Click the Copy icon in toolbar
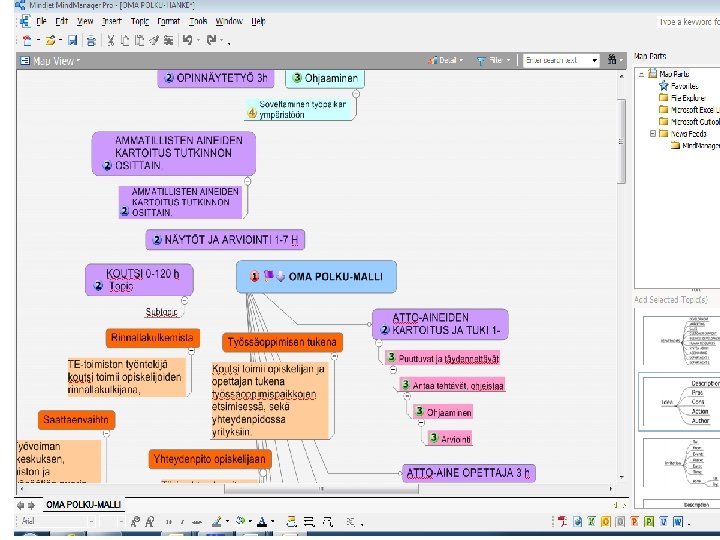Screen dimensions: 720x540 click(125, 41)
